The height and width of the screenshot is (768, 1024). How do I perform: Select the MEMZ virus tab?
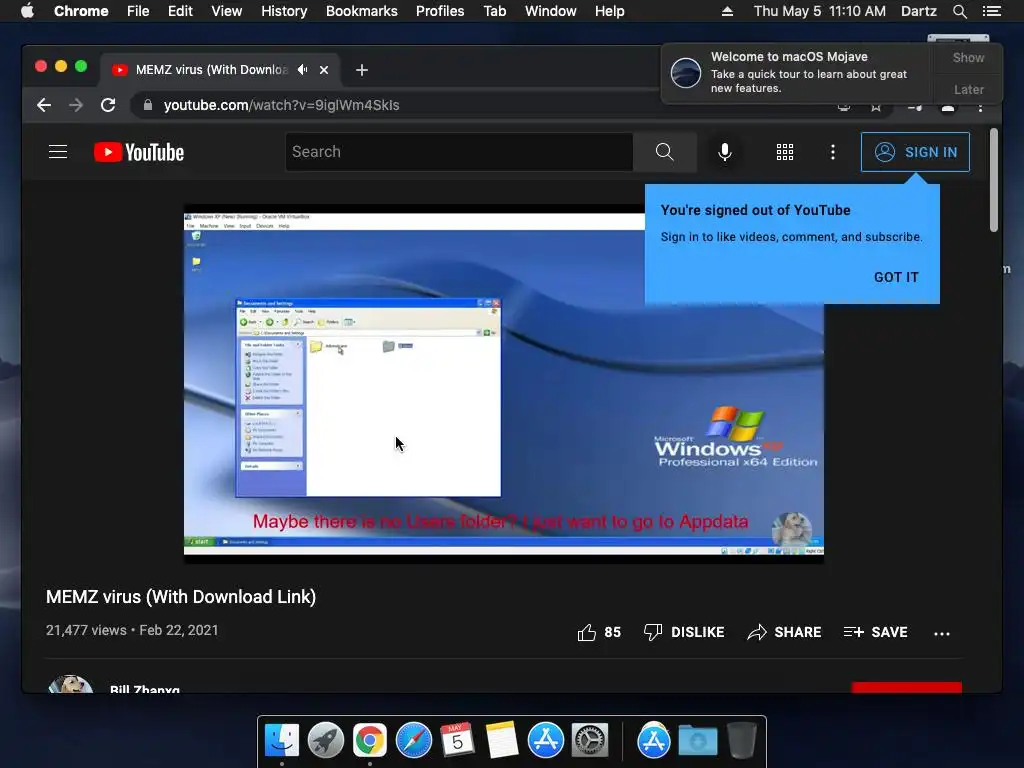tap(211, 70)
